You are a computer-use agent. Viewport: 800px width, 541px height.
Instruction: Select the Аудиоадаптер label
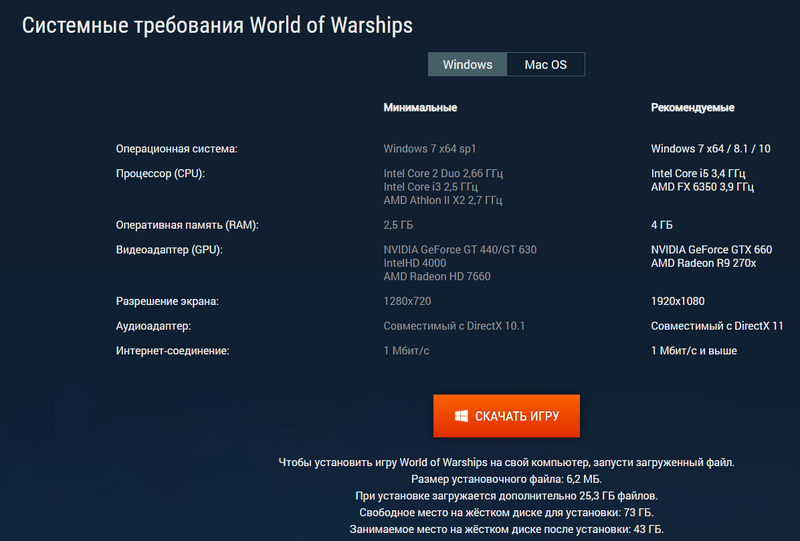click(154, 326)
